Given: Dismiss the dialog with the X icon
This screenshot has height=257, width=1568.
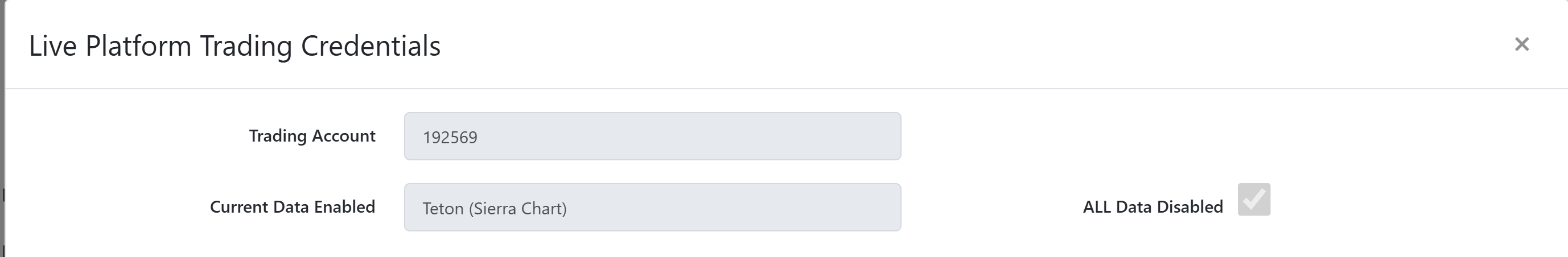Looking at the screenshot, I should 1521,44.
